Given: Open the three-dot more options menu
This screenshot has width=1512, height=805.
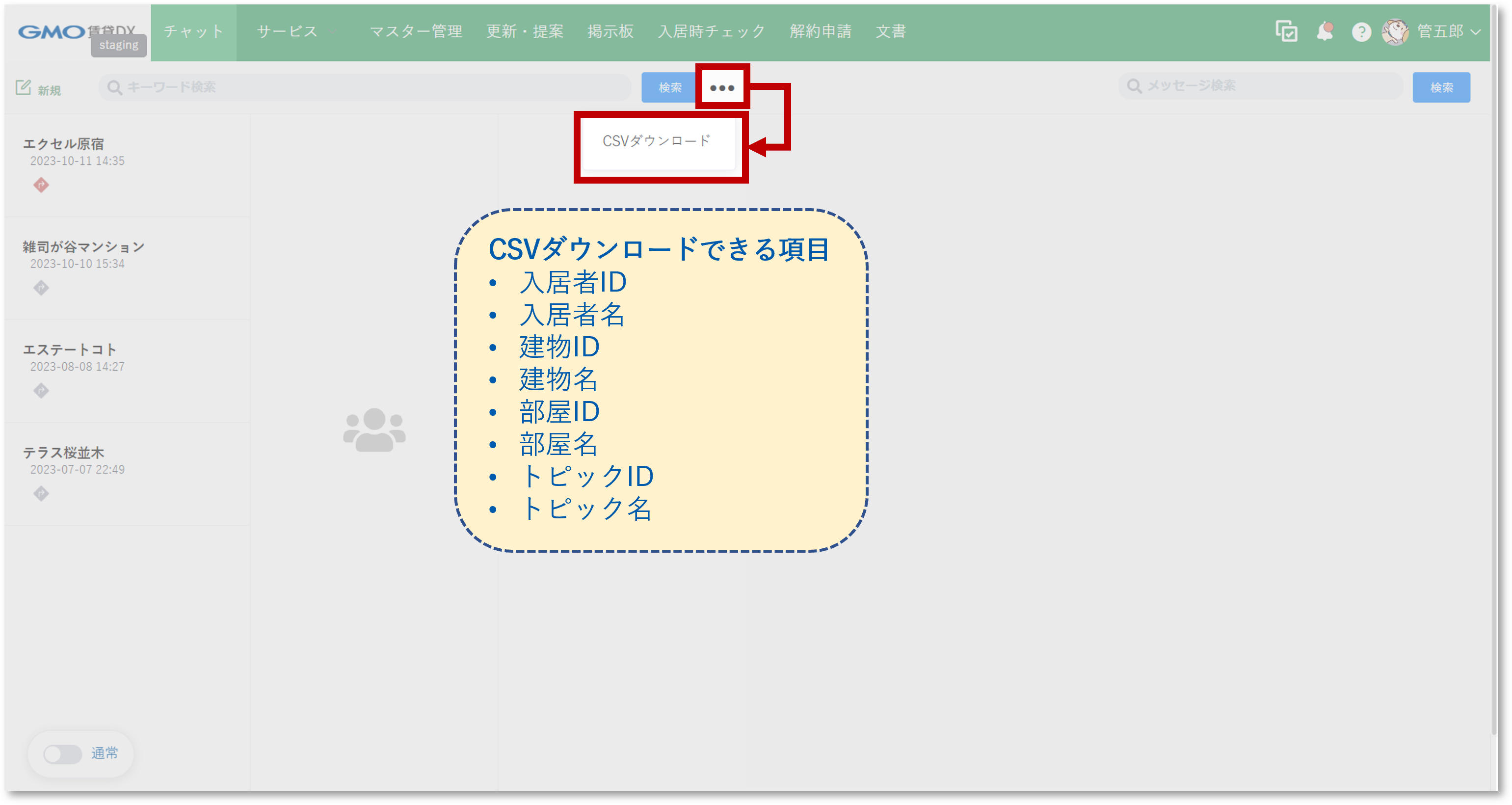Looking at the screenshot, I should [x=721, y=87].
